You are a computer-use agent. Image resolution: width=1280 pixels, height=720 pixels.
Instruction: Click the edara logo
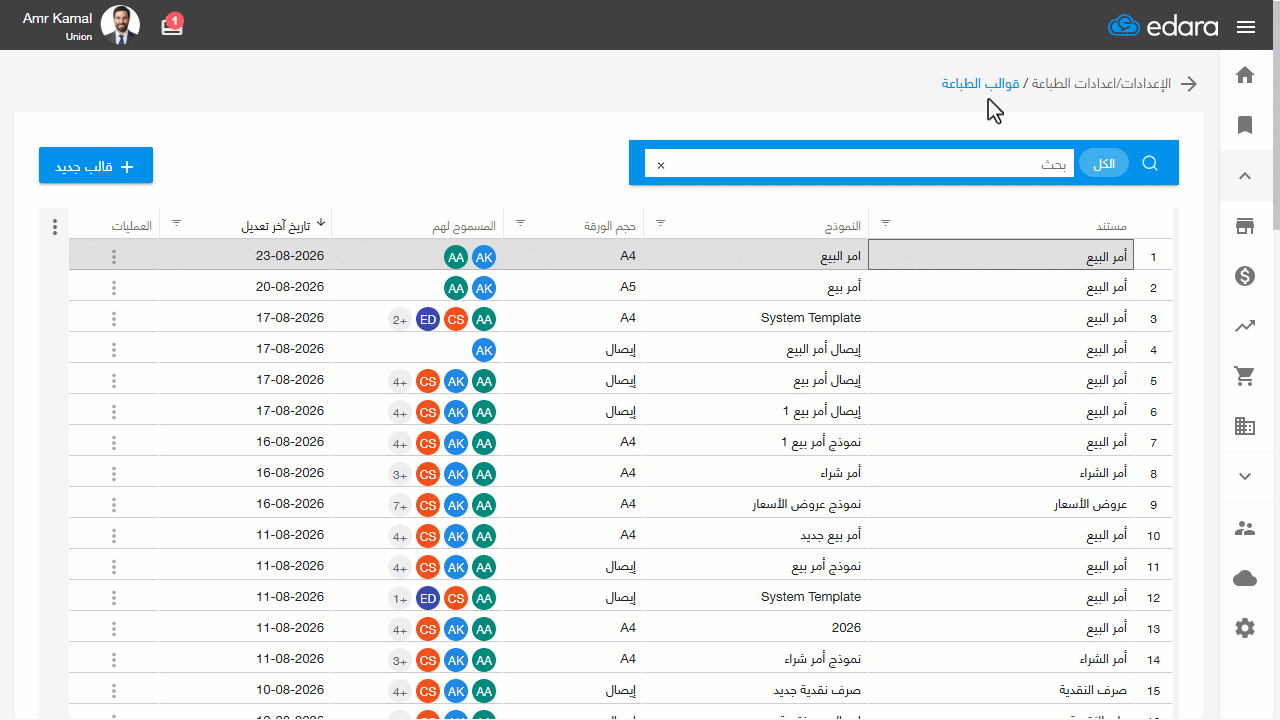pos(1163,26)
